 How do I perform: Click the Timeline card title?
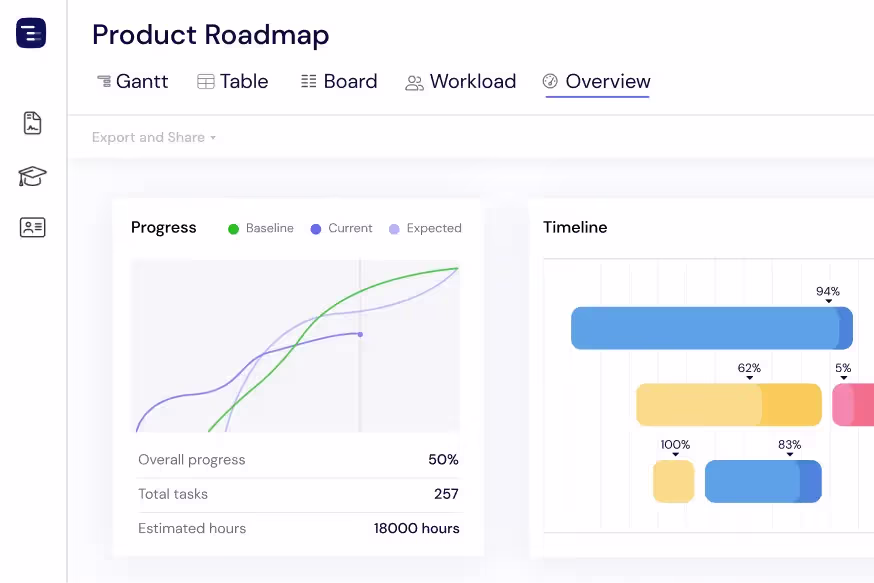click(x=575, y=227)
